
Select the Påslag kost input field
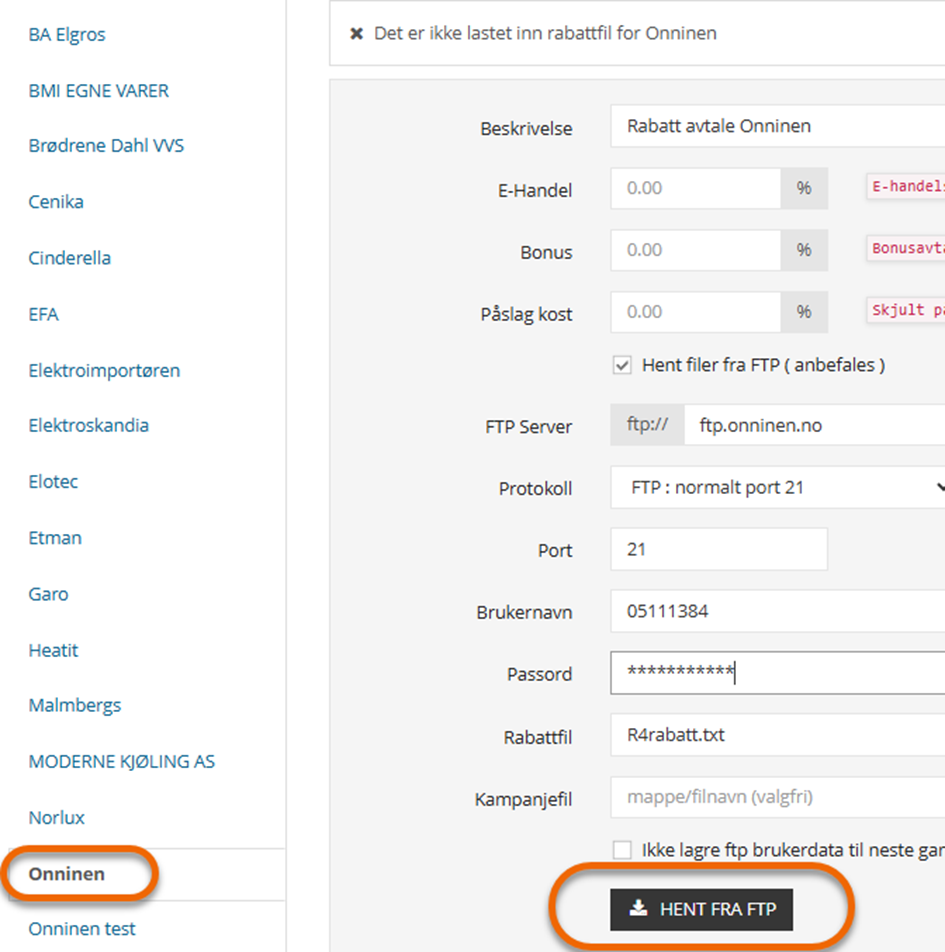(x=695, y=312)
